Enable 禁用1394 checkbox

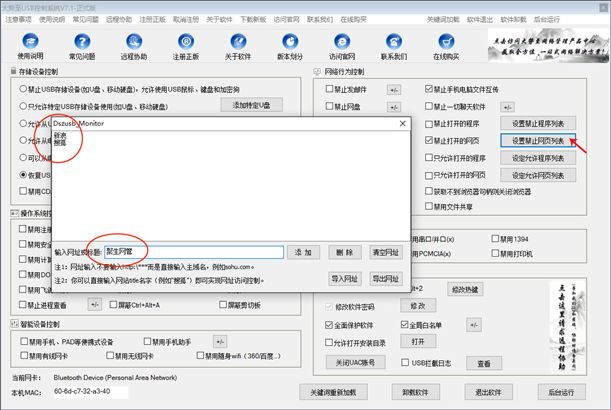[495, 239]
